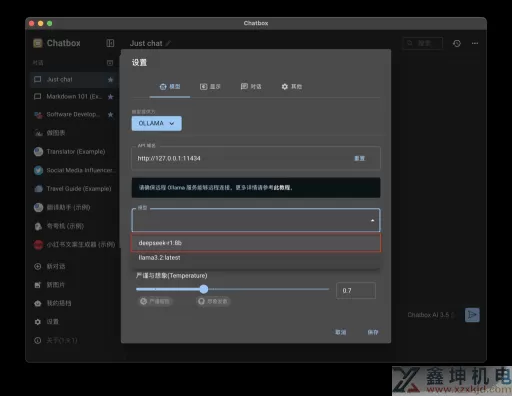Click the 0.7 temperature value field
Image resolution: width=512 pixels, height=396 pixels.
pos(356,290)
